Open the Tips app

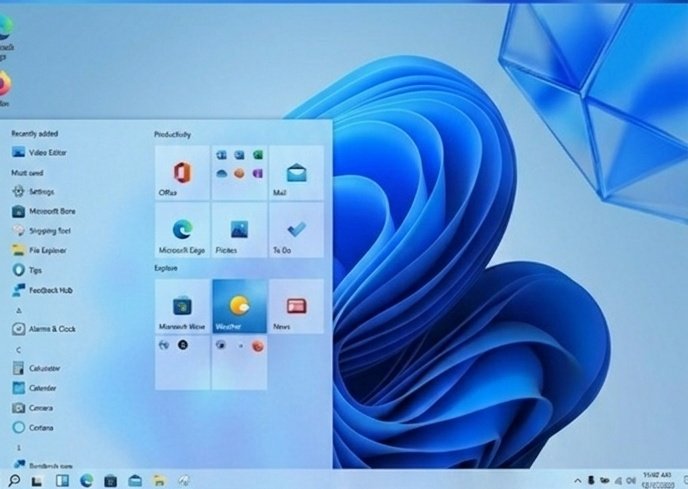click(x=27, y=270)
